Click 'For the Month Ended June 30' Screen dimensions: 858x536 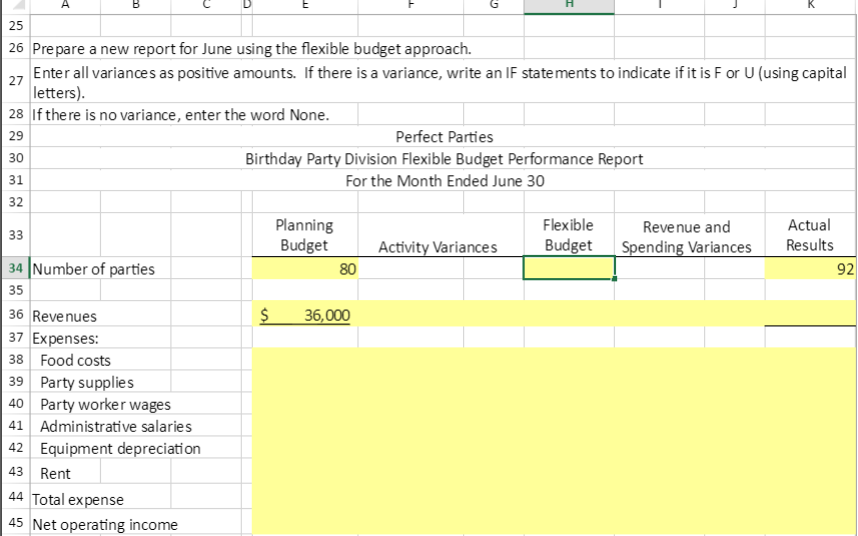pyautogui.click(x=444, y=180)
